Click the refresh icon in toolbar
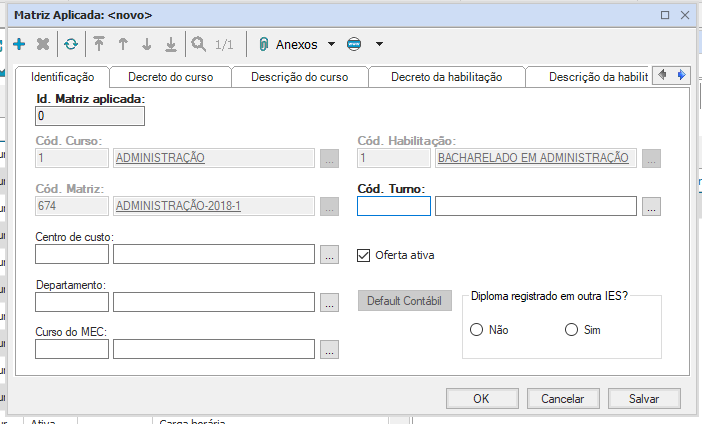The height and width of the screenshot is (424, 702). pos(71,44)
